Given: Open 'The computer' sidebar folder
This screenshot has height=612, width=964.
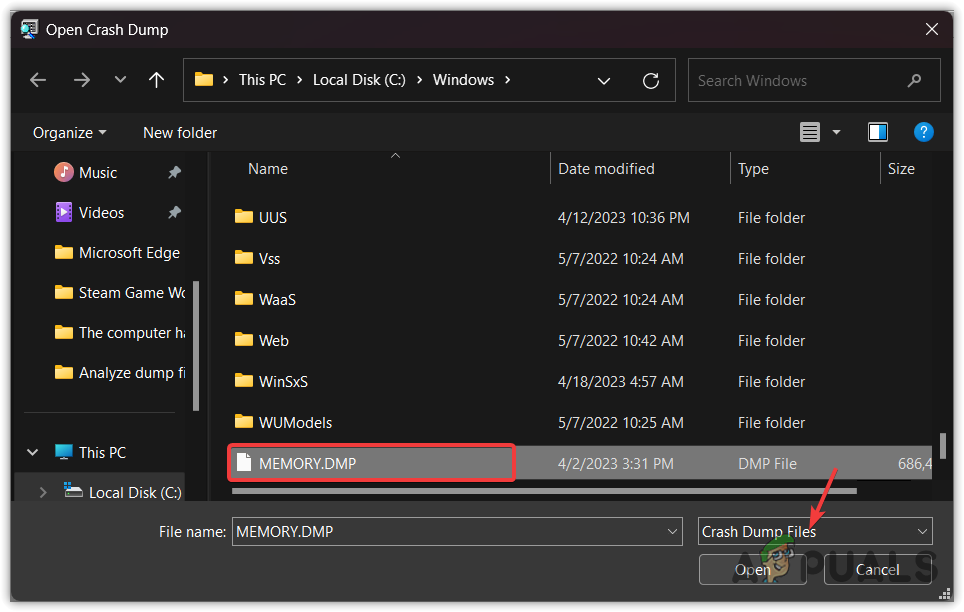Looking at the screenshot, I should (x=120, y=333).
